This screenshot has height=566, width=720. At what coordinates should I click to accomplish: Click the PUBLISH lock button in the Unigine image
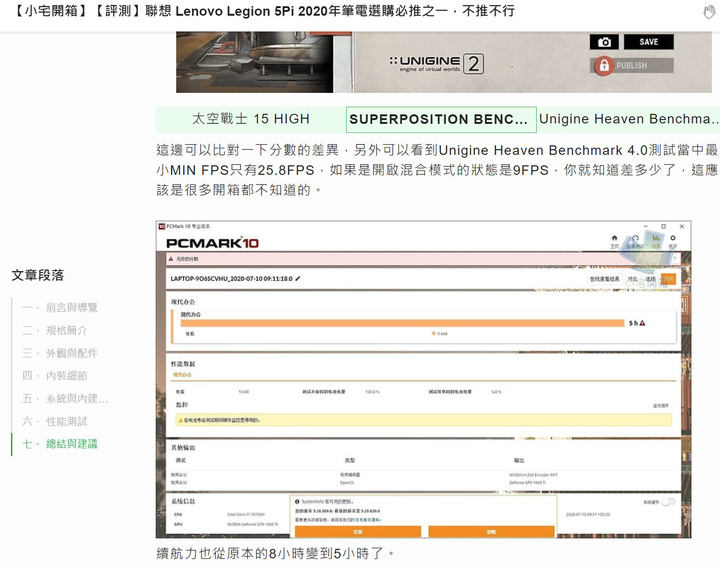click(x=632, y=66)
